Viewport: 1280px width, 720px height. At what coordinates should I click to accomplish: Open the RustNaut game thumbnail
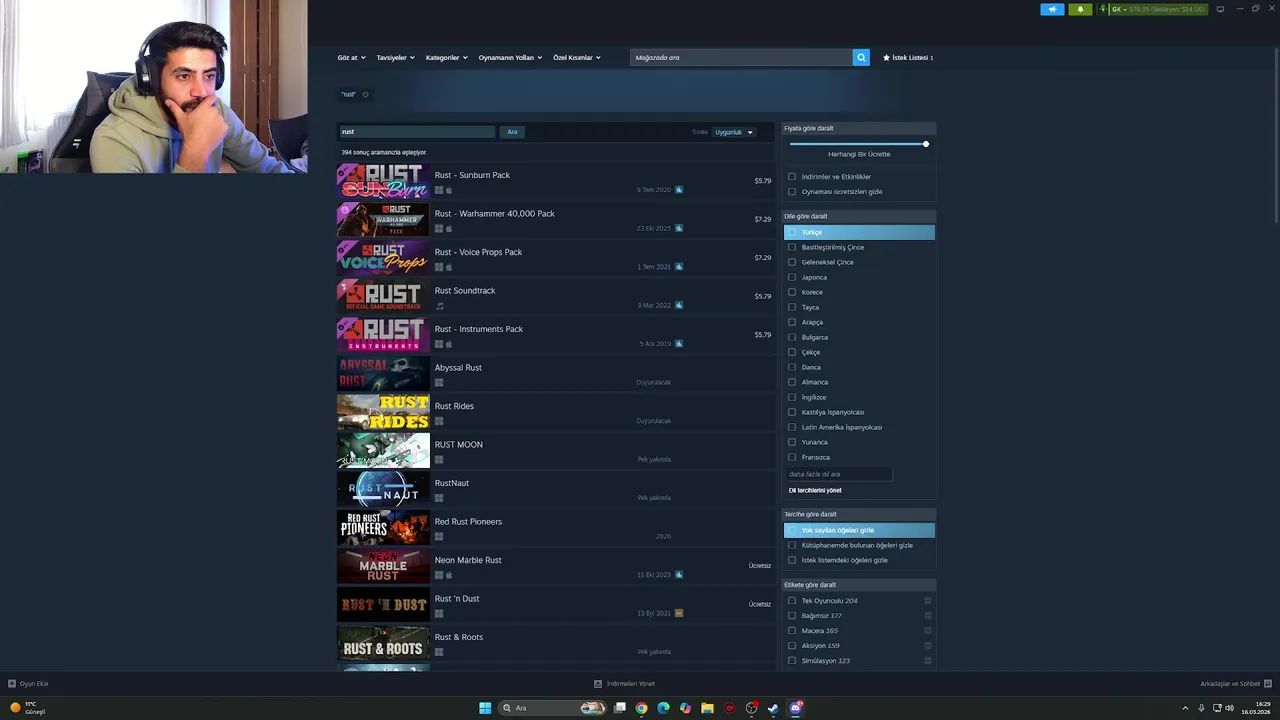pos(383,489)
